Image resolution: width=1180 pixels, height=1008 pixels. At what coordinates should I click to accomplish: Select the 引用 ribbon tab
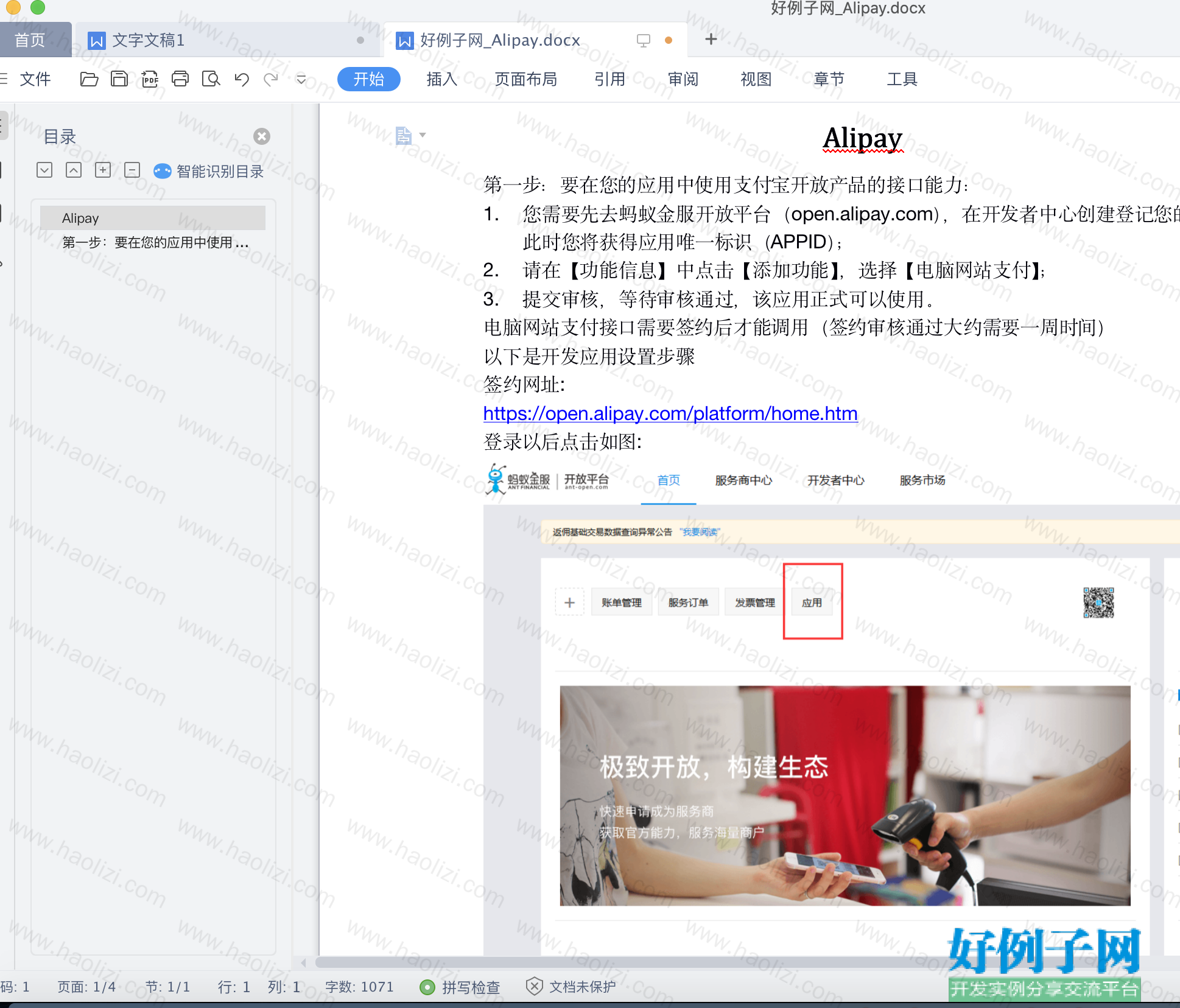(x=609, y=79)
